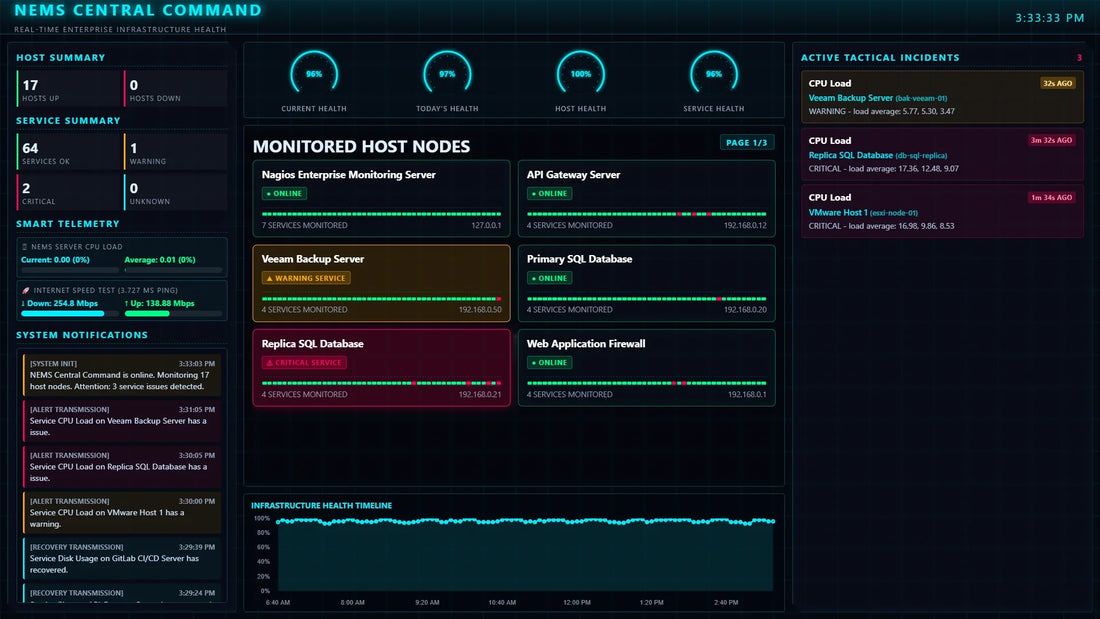The height and width of the screenshot is (619, 1100).
Task: Click the 0 Hosts Down tile
Action: pyautogui.click(x=175, y=88)
